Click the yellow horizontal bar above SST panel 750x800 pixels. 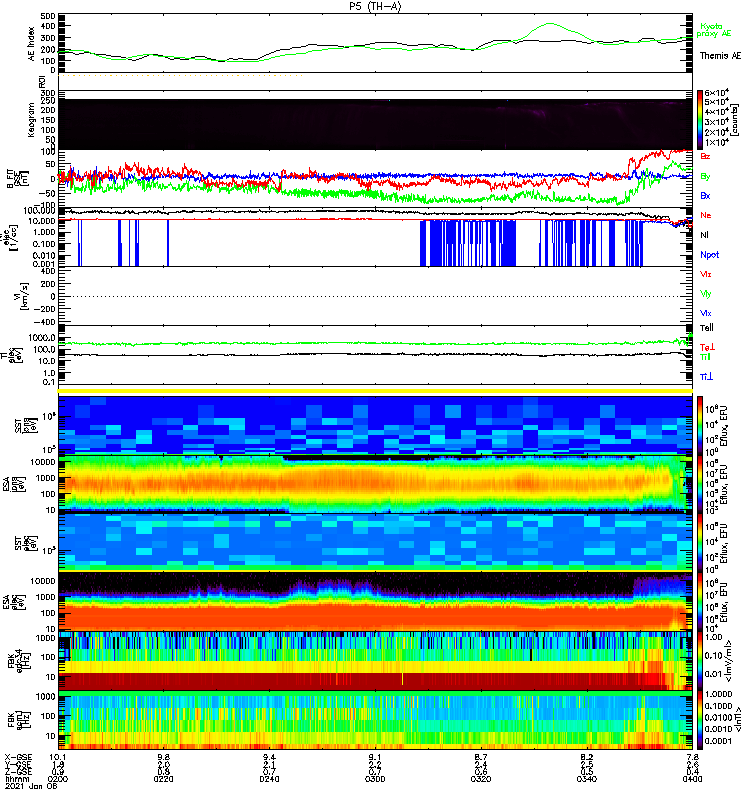coord(375,391)
